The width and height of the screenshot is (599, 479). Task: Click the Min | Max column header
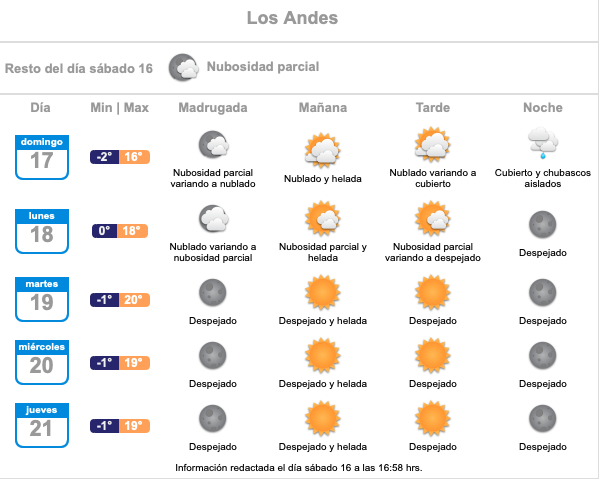pos(120,108)
